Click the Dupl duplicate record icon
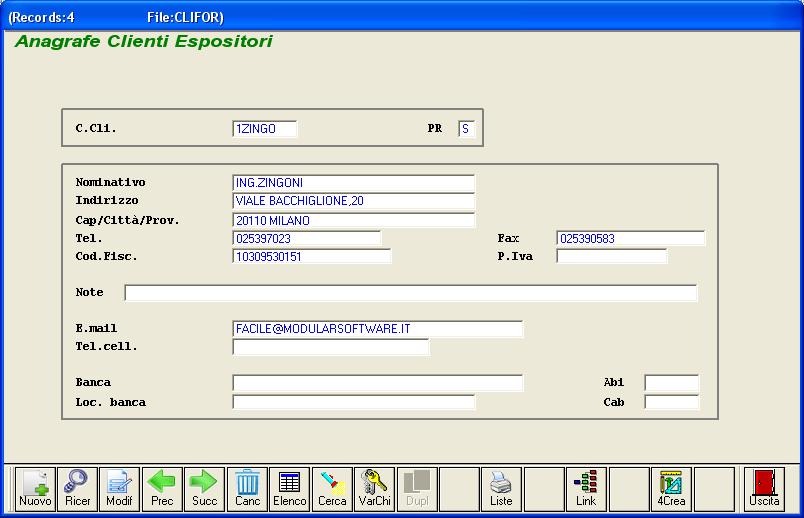The width and height of the screenshot is (804, 518). tap(417, 489)
